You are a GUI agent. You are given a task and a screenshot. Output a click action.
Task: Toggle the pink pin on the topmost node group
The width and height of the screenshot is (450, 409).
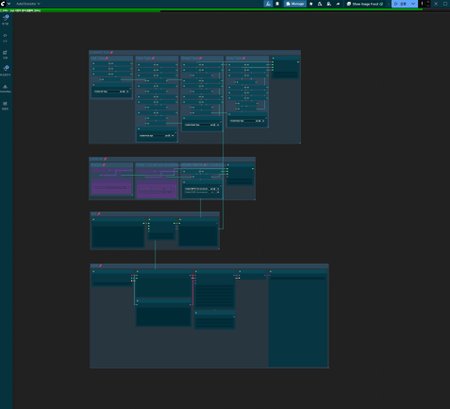click(111, 52)
